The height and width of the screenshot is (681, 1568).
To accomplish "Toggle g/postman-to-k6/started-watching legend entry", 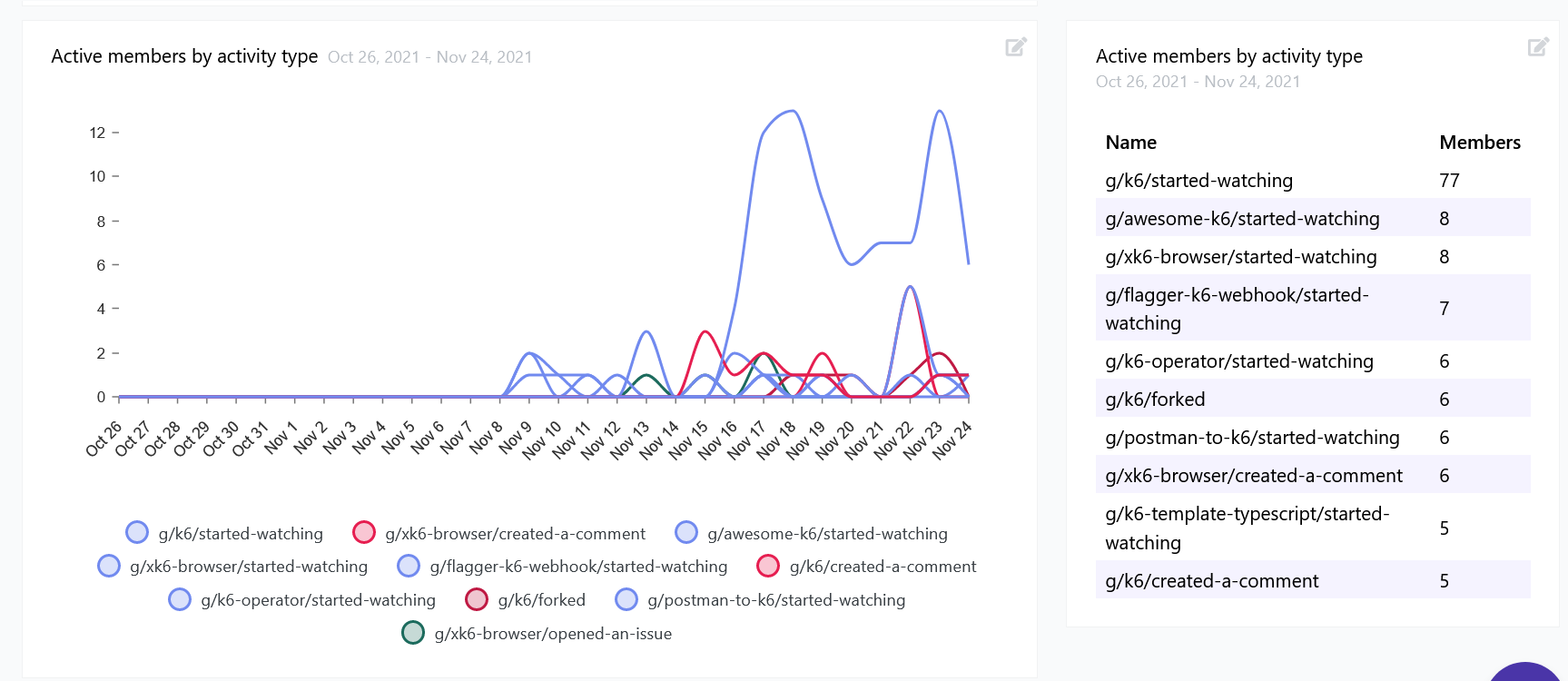I will tap(626, 599).
